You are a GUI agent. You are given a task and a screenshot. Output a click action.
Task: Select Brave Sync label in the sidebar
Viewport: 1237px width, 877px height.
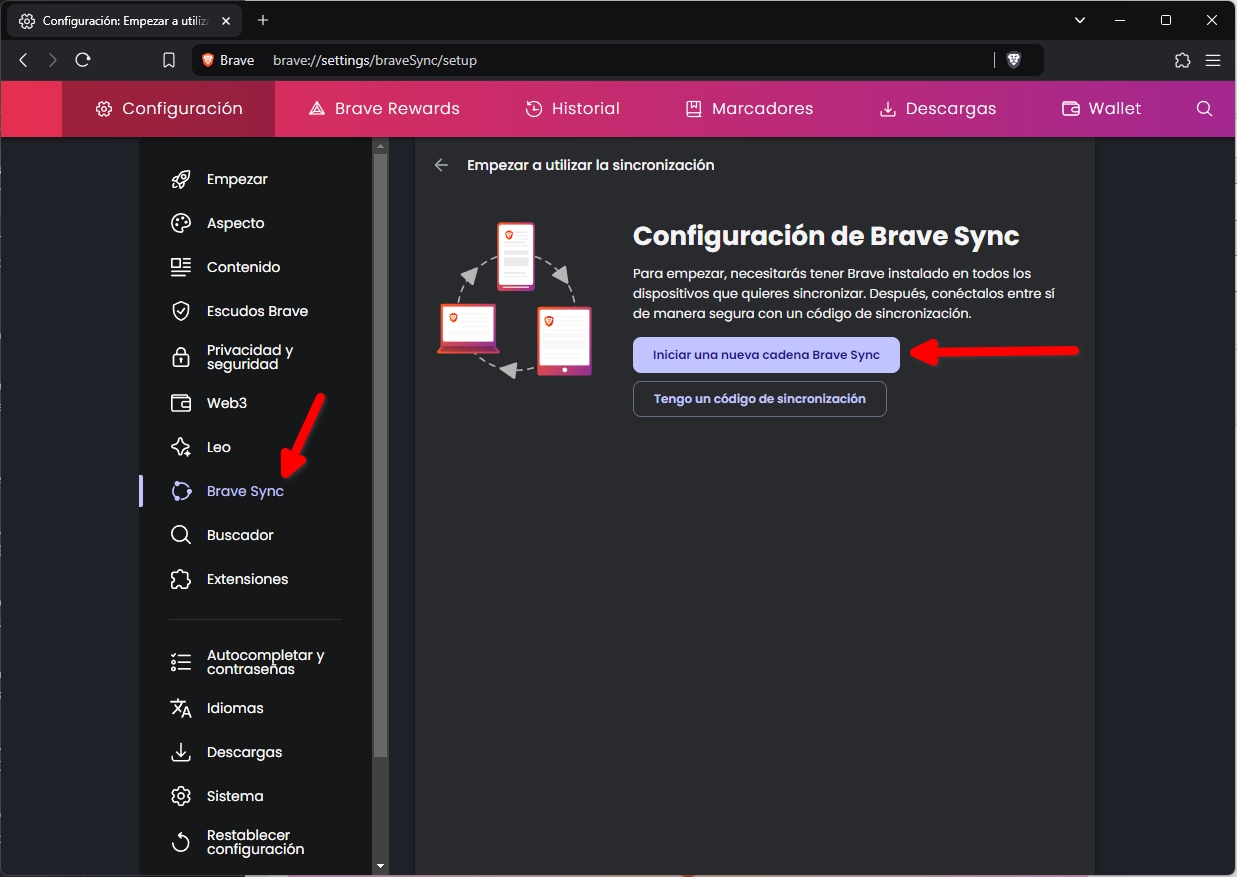(x=245, y=491)
